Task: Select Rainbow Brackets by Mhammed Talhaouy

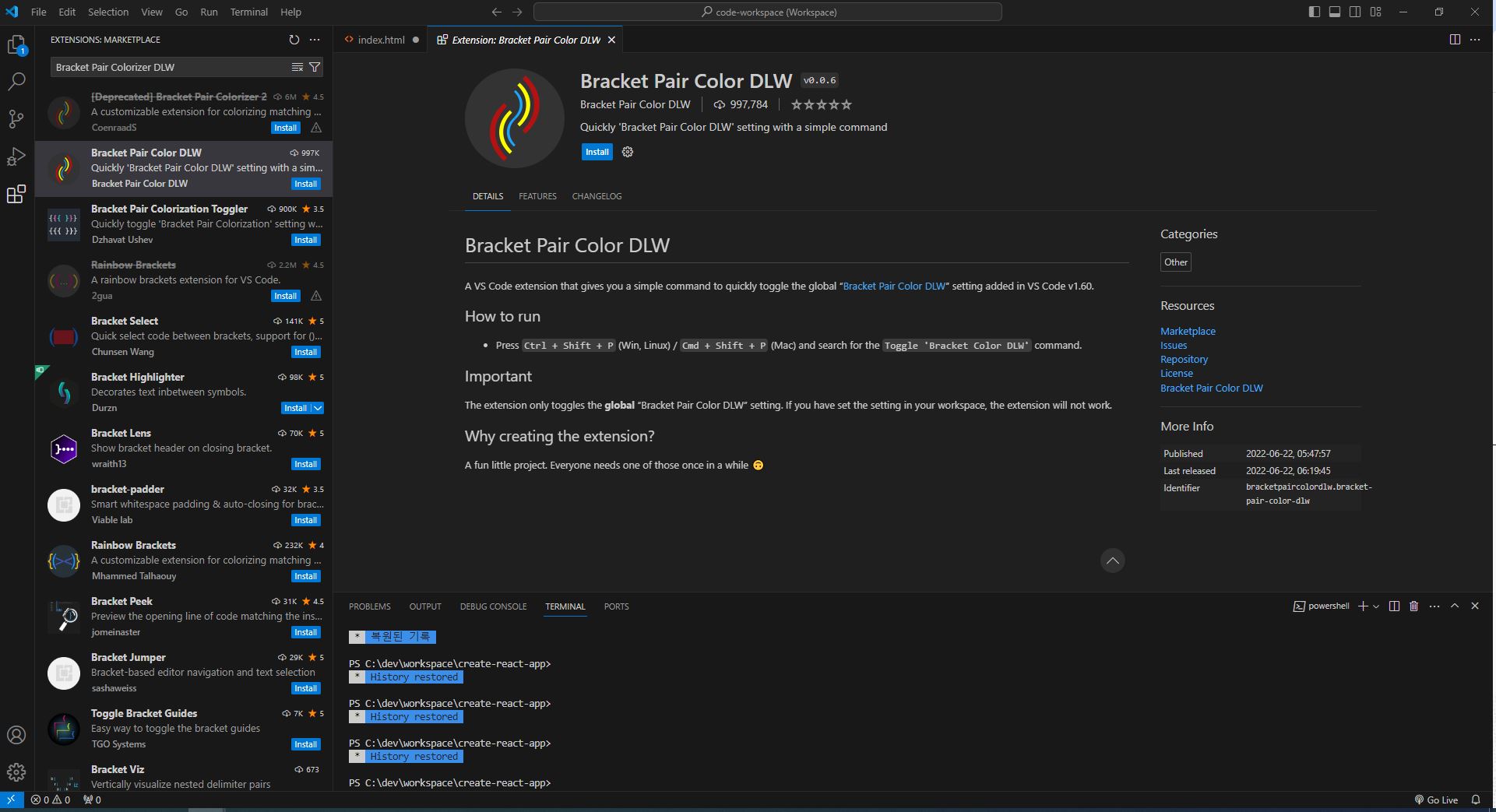Action: [x=184, y=561]
